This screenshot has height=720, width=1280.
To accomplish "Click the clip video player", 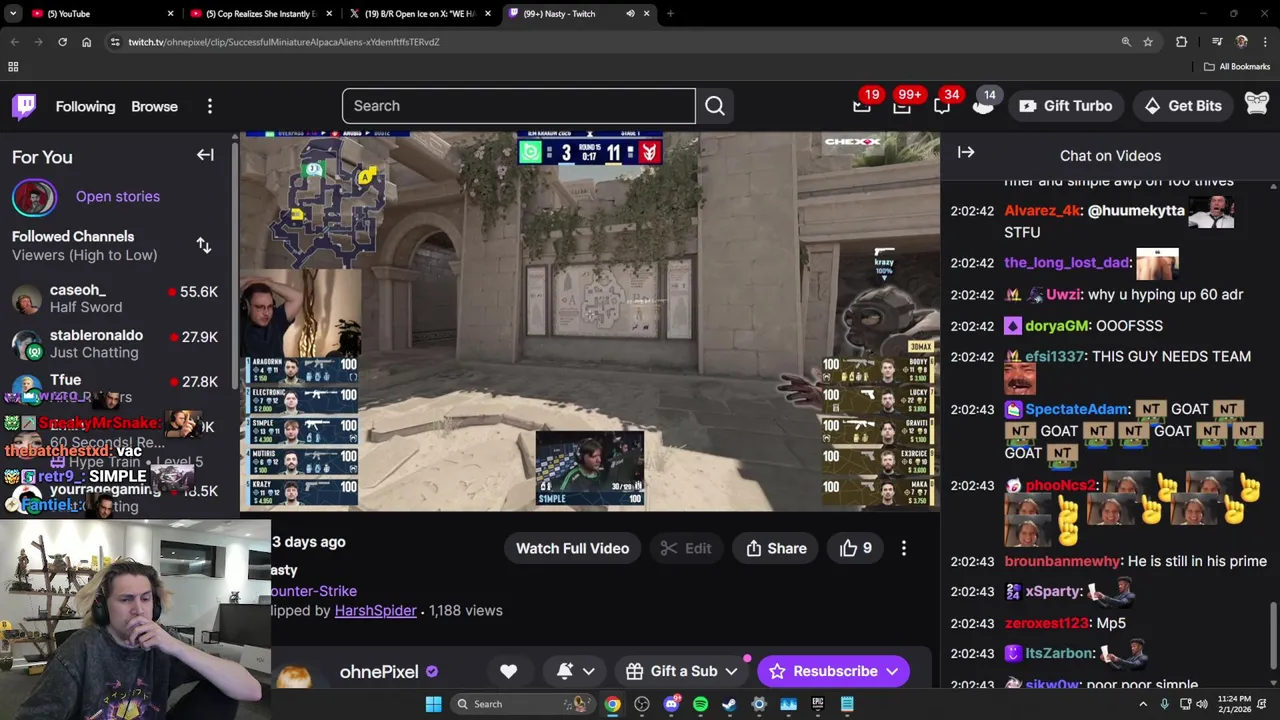I will pyautogui.click(x=590, y=321).
